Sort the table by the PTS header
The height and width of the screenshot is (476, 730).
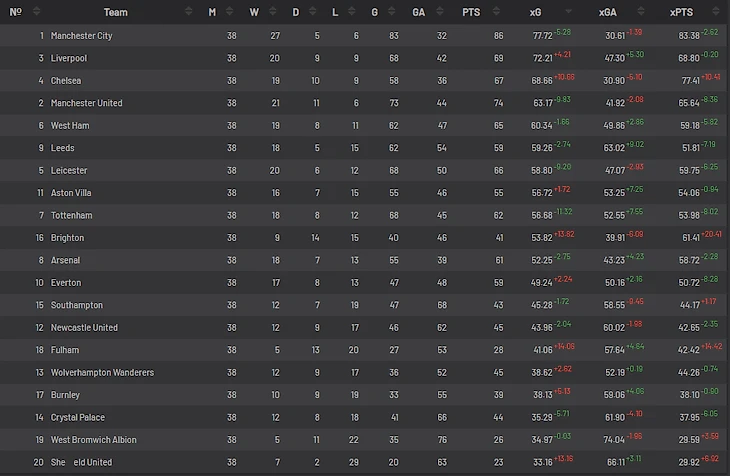pos(471,12)
